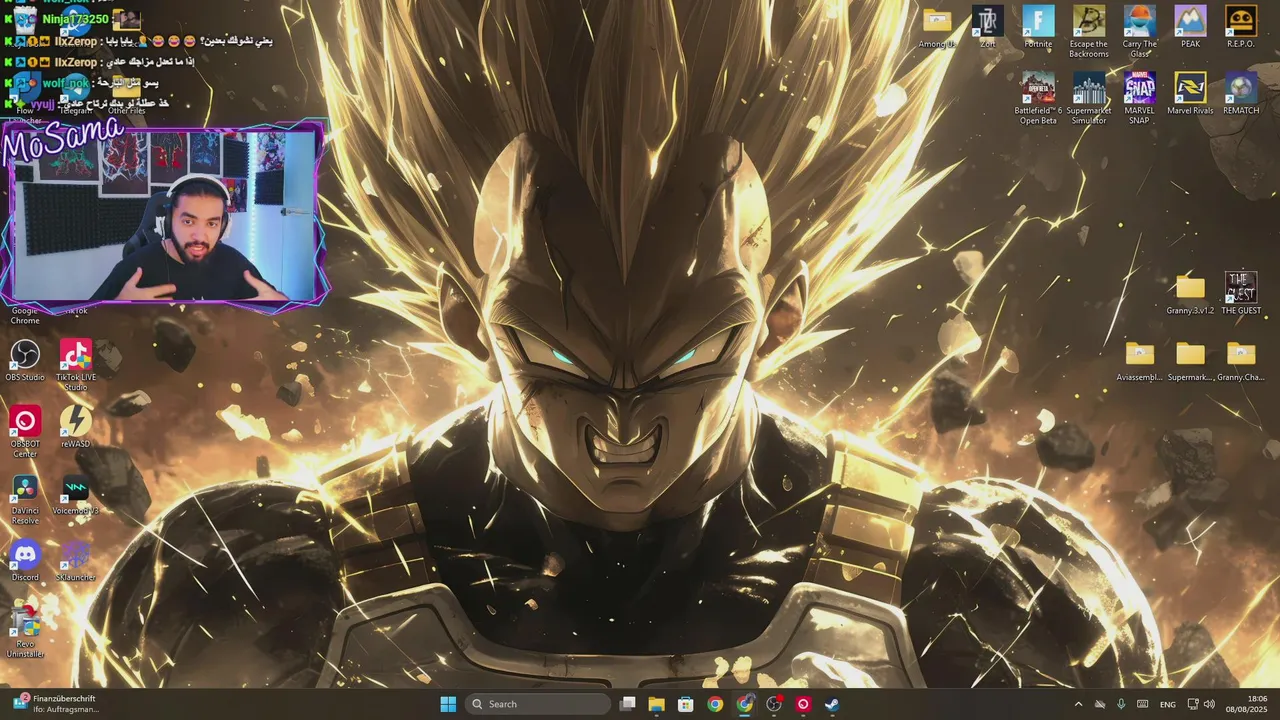
Task: Open Steam from the taskbar
Action: tap(832, 704)
